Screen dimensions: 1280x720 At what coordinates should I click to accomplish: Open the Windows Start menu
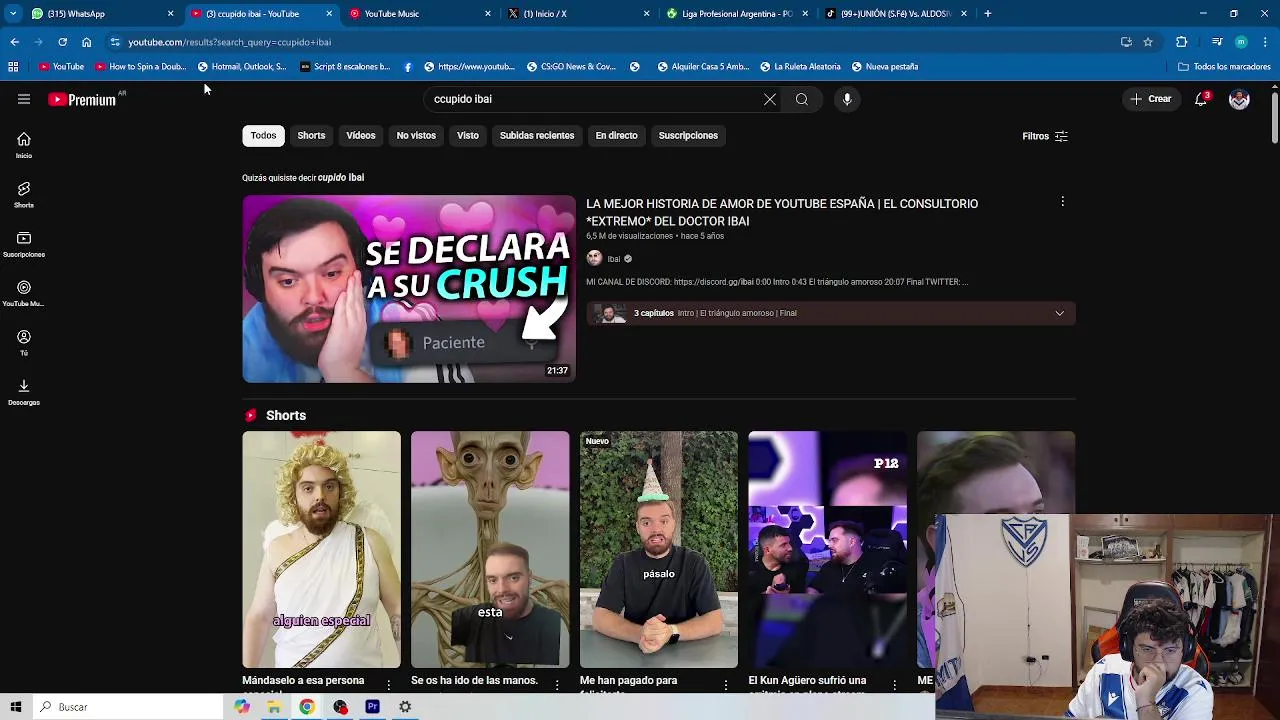pyautogui.click(x=16, y=707)
